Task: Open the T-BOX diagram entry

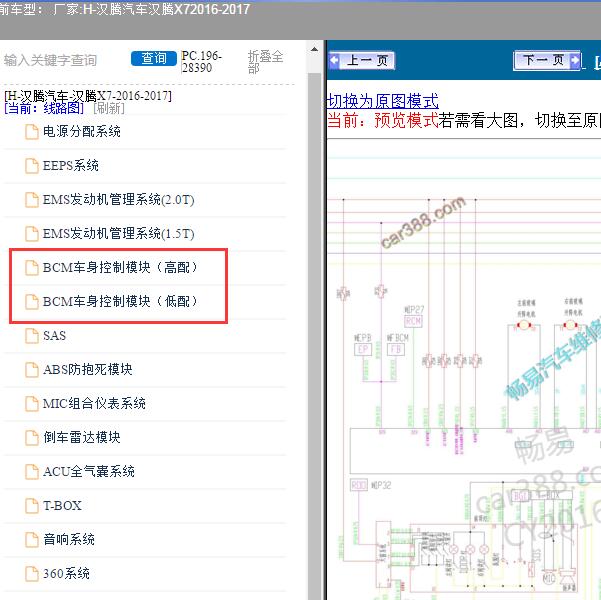Action: coord(62,505)
